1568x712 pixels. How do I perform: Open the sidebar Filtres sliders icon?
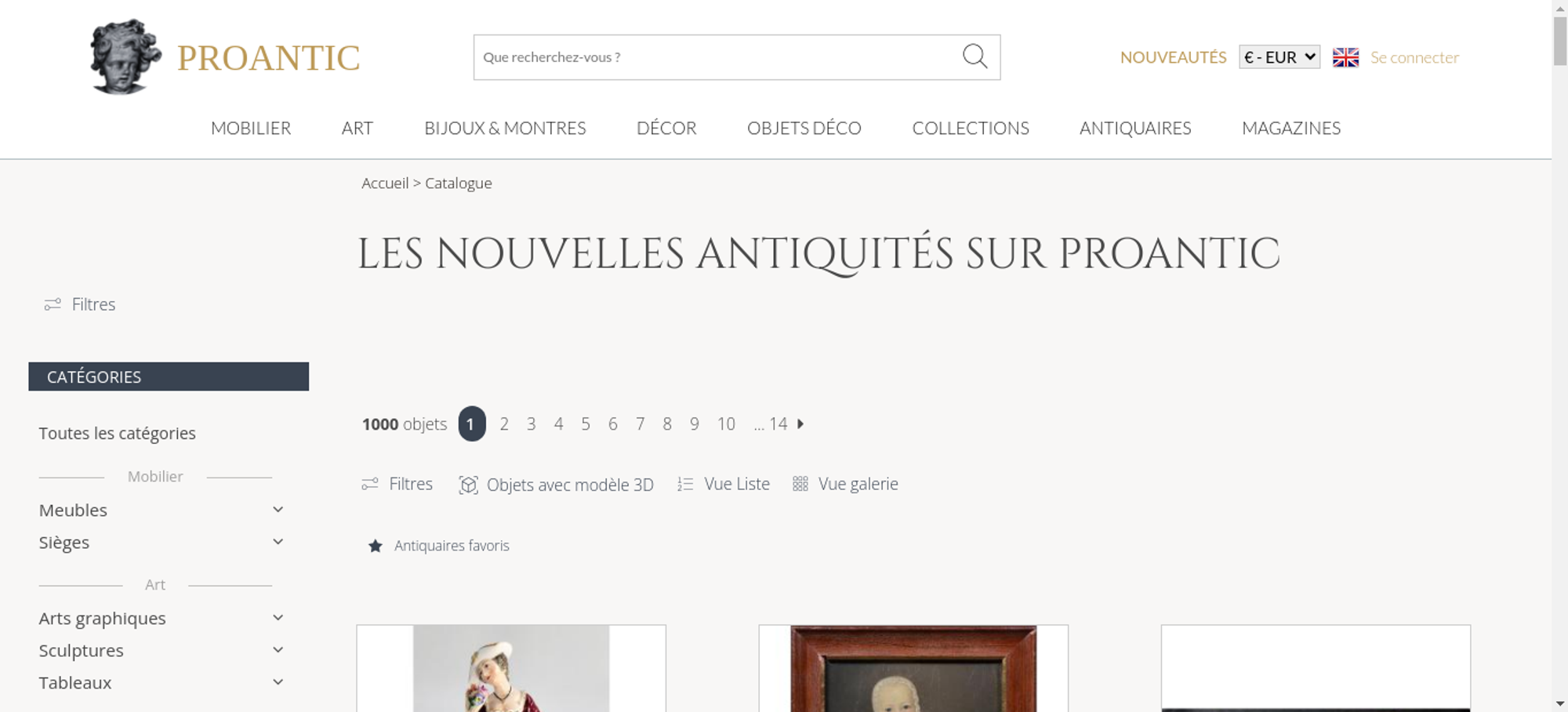tap(53, 304)
